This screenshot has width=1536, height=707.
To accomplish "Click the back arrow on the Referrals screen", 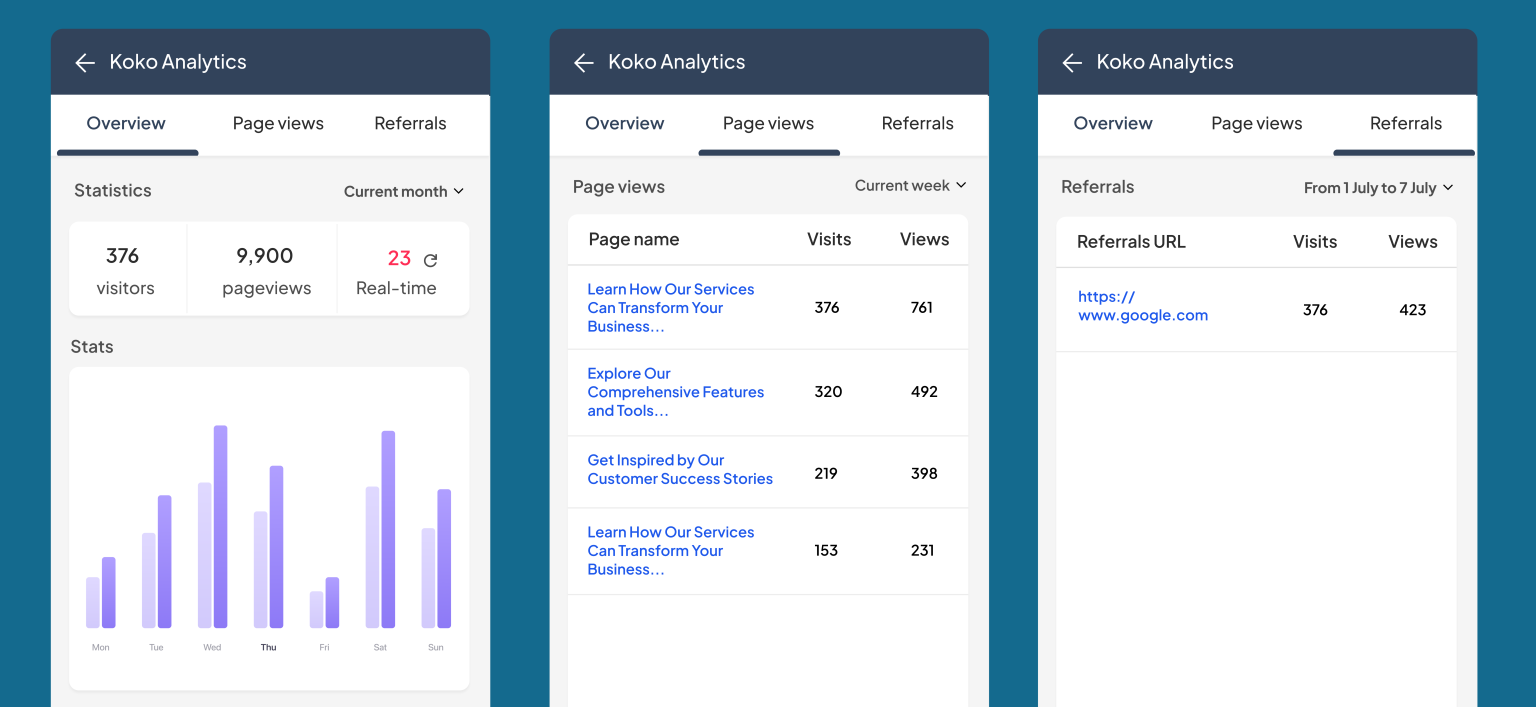I will coord(1072,62).
